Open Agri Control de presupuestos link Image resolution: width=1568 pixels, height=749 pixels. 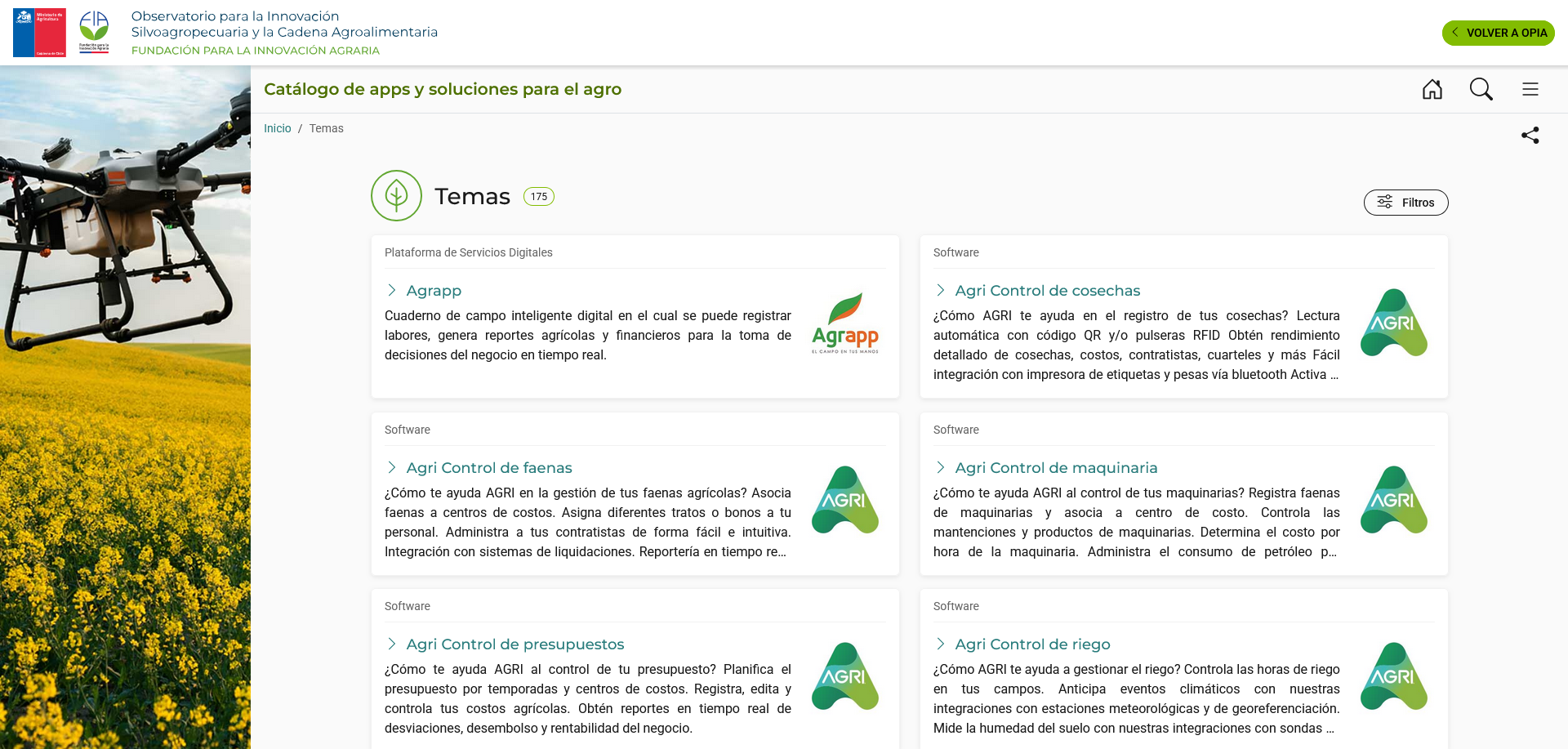pyautogui.click(x=515, y=644)
